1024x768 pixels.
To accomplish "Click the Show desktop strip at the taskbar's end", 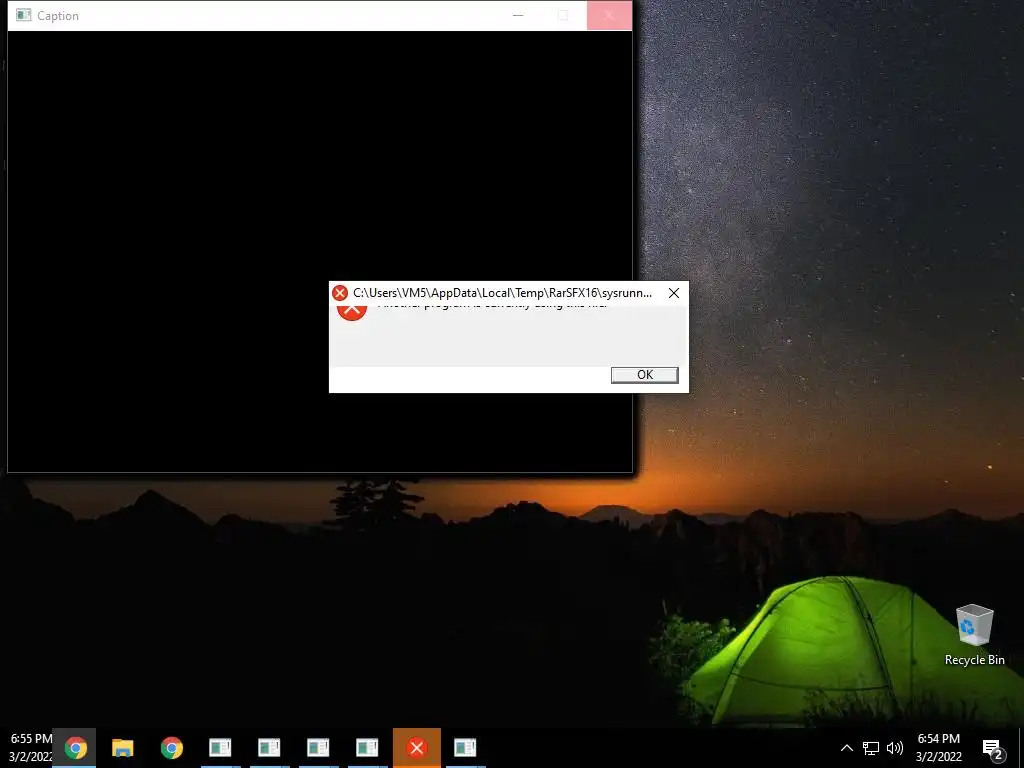I will (1021, 748).
